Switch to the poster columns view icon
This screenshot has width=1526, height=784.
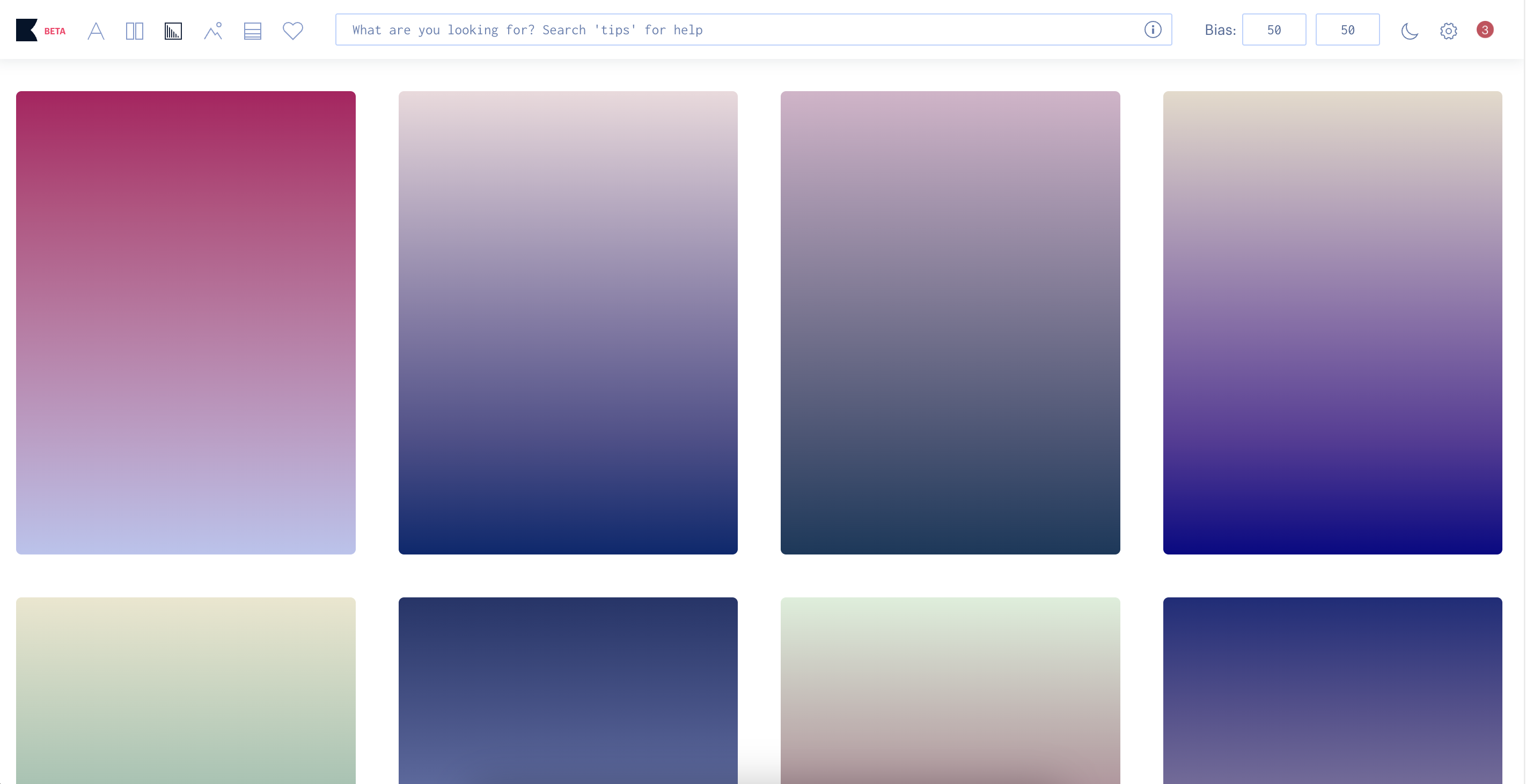135,31
